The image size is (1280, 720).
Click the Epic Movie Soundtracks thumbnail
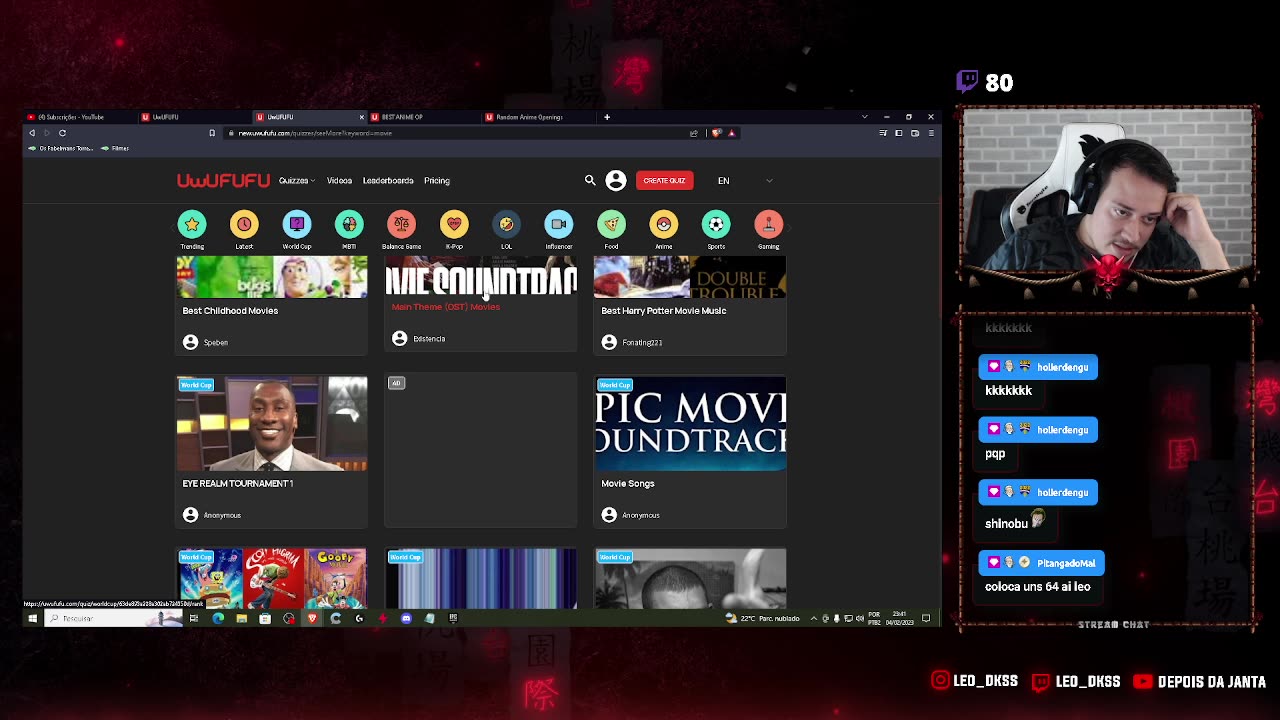(690, 423)
